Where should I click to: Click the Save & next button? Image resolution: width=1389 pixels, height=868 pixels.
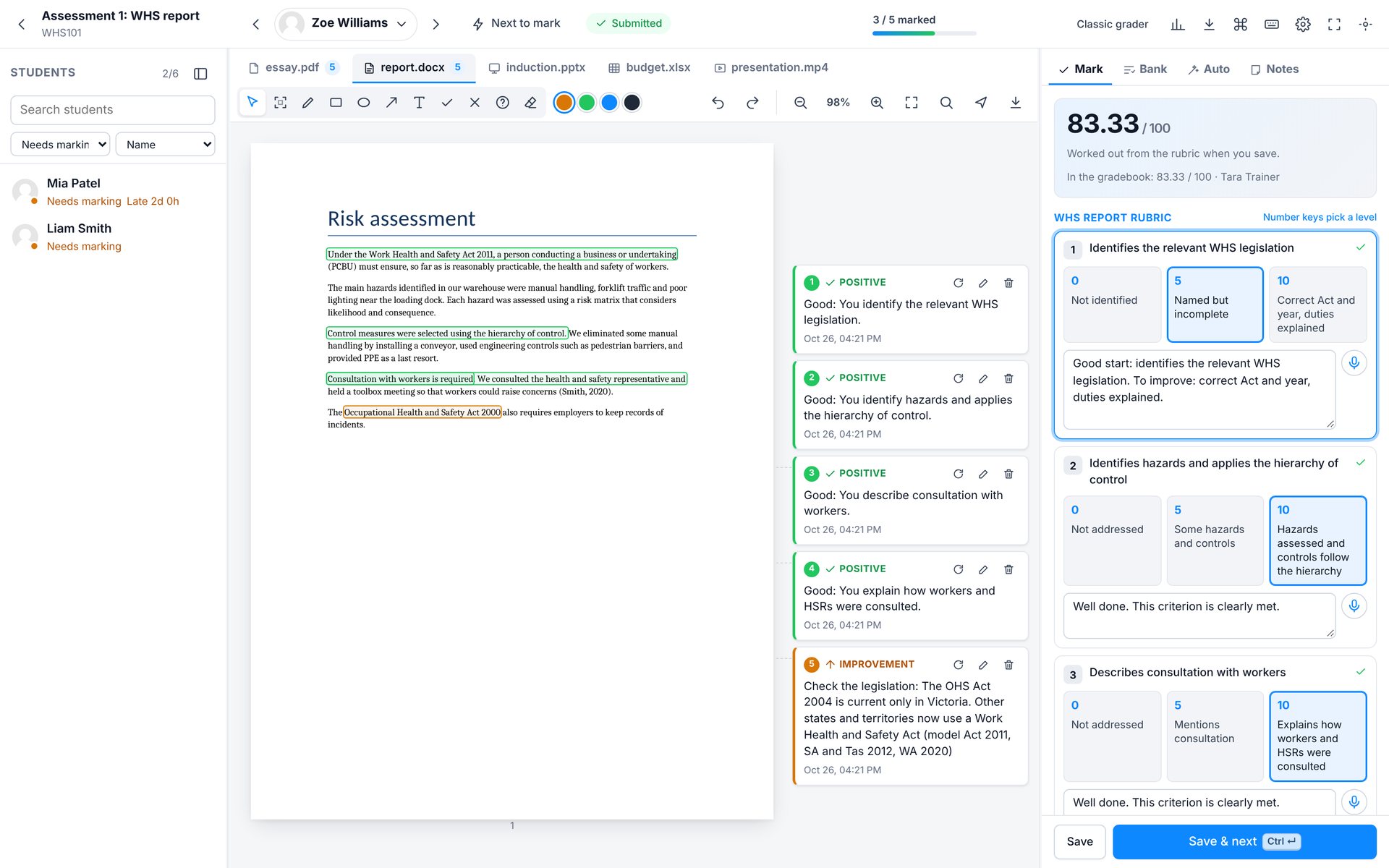click(x=1244, y=841)
